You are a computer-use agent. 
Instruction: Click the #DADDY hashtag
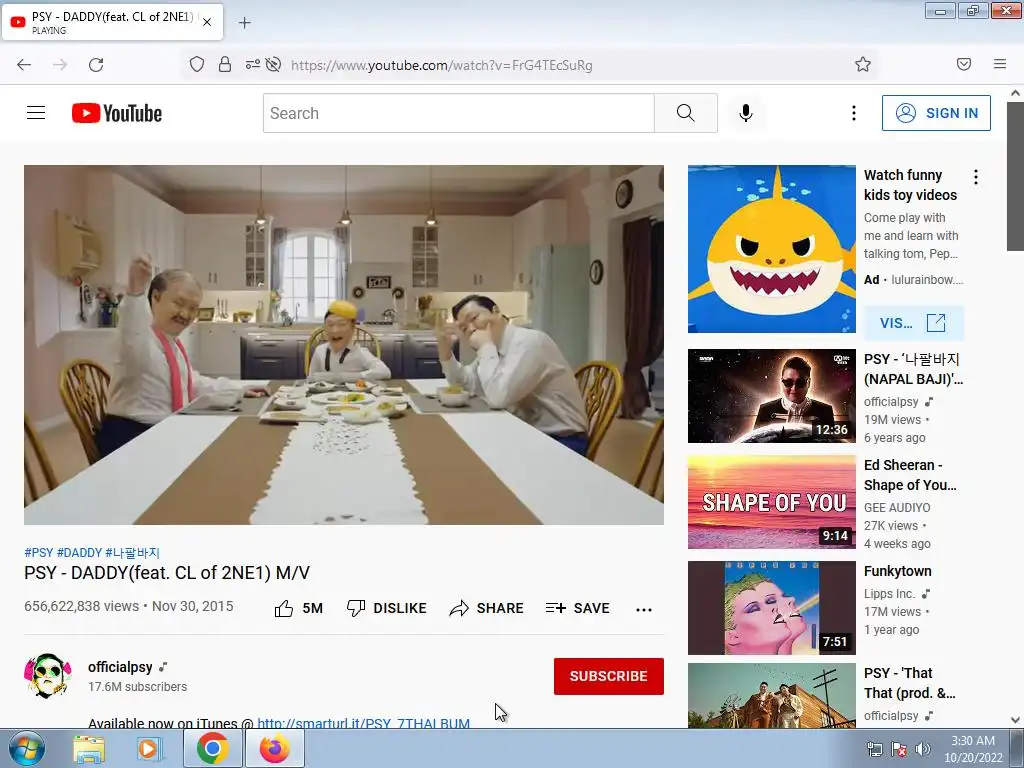[79, 552]
